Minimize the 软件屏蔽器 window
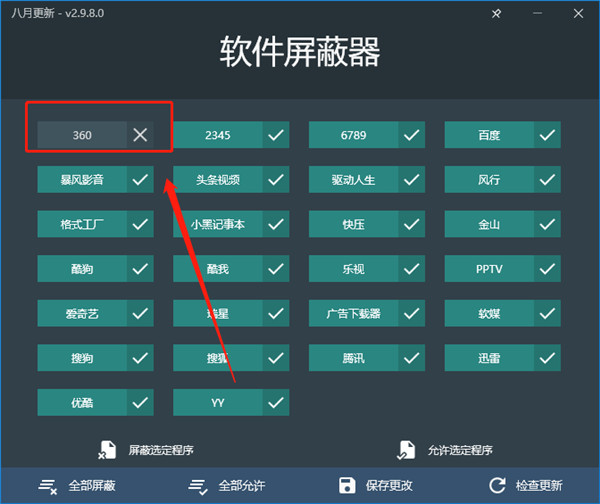The image size is (600, 504). (537, 13)
